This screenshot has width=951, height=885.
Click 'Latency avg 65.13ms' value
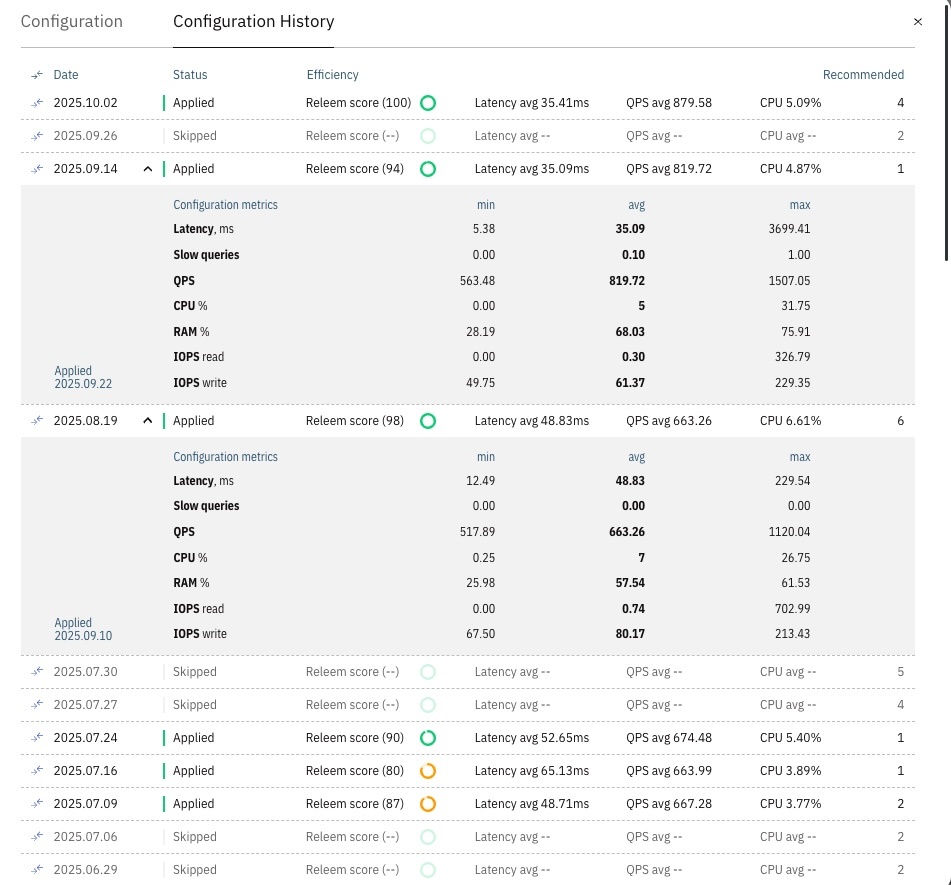[531, 770]
